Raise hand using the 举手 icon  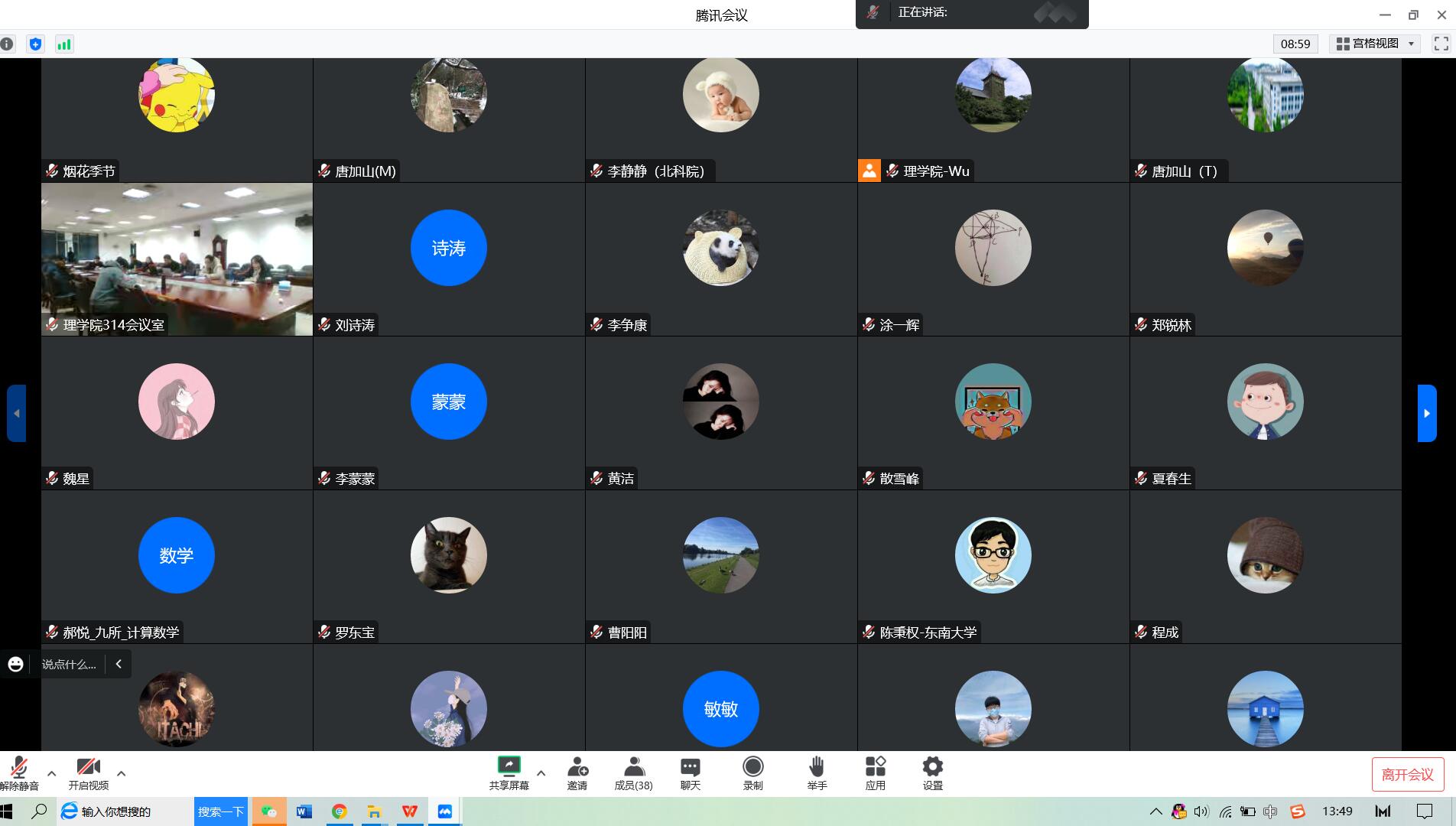click(x=817, y=772)
